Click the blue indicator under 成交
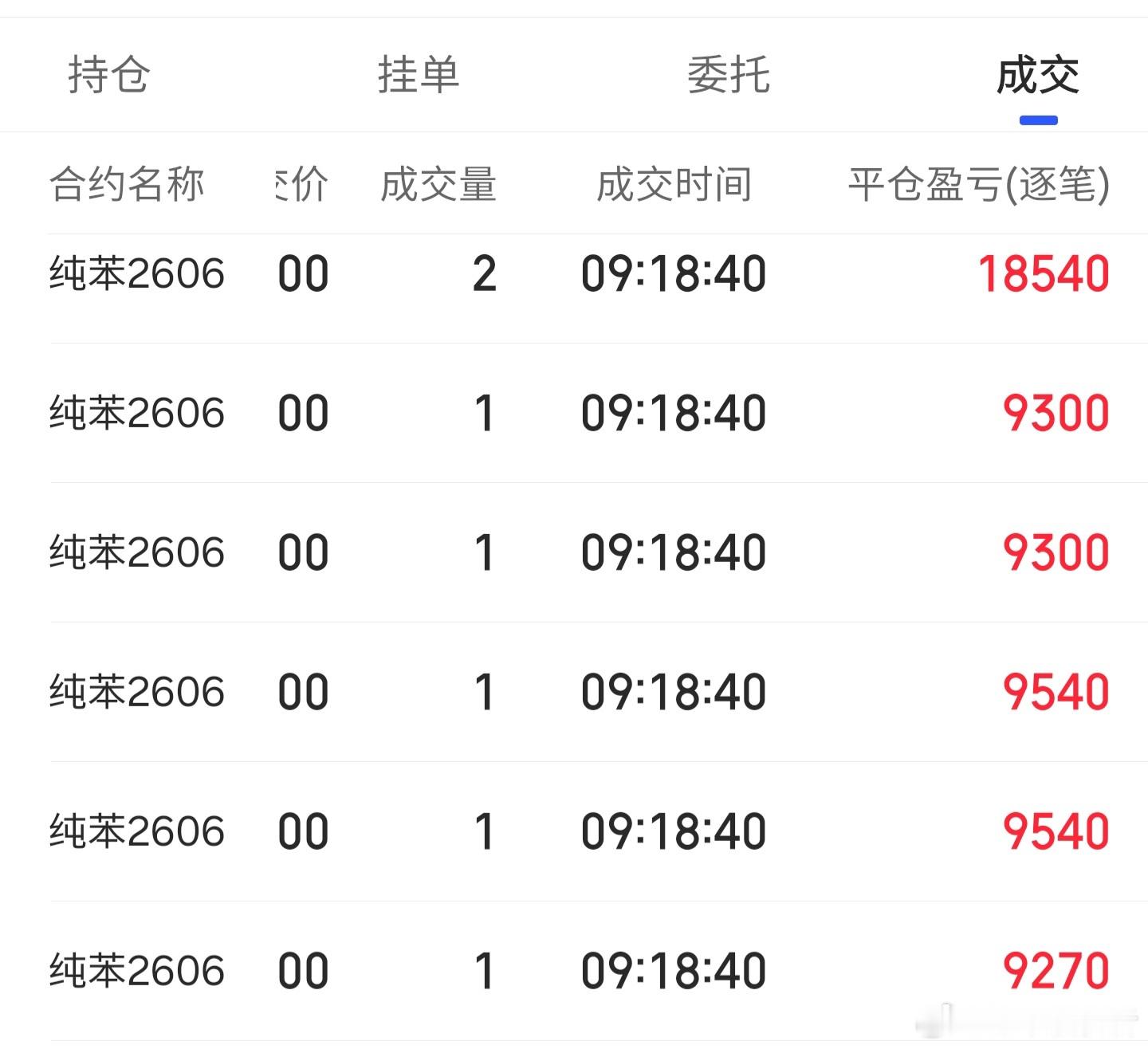This screenshot has height=1049, width=1148. click(1037, 120)
